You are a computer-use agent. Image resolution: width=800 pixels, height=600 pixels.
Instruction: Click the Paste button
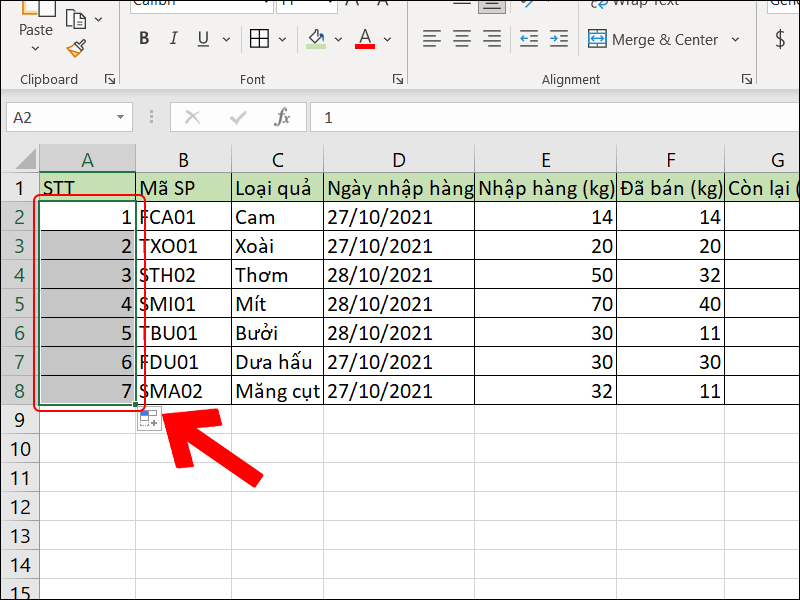point(35,28)
